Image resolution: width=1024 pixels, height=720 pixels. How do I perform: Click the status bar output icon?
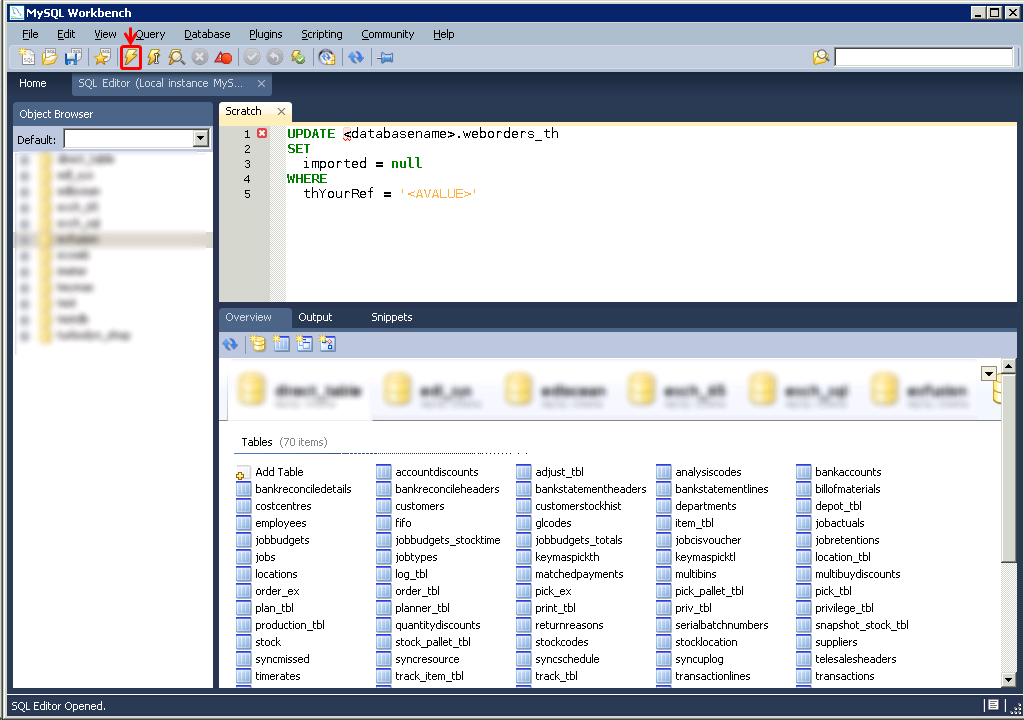(x=993, y=705)
